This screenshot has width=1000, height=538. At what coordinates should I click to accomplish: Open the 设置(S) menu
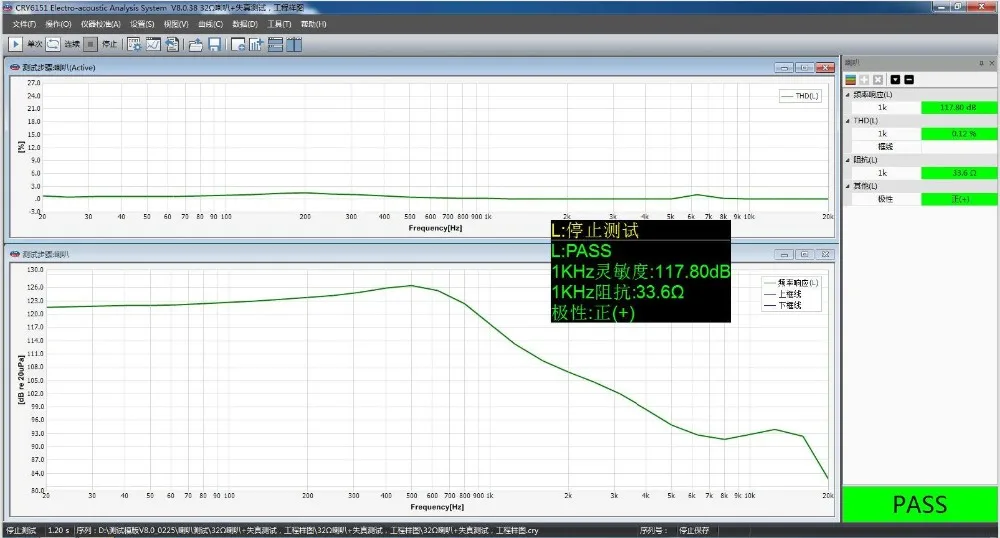(x=142, y=24)
